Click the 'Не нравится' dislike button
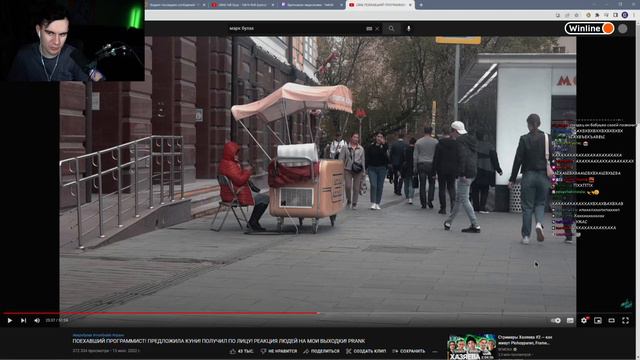 (x=279, y=351)
